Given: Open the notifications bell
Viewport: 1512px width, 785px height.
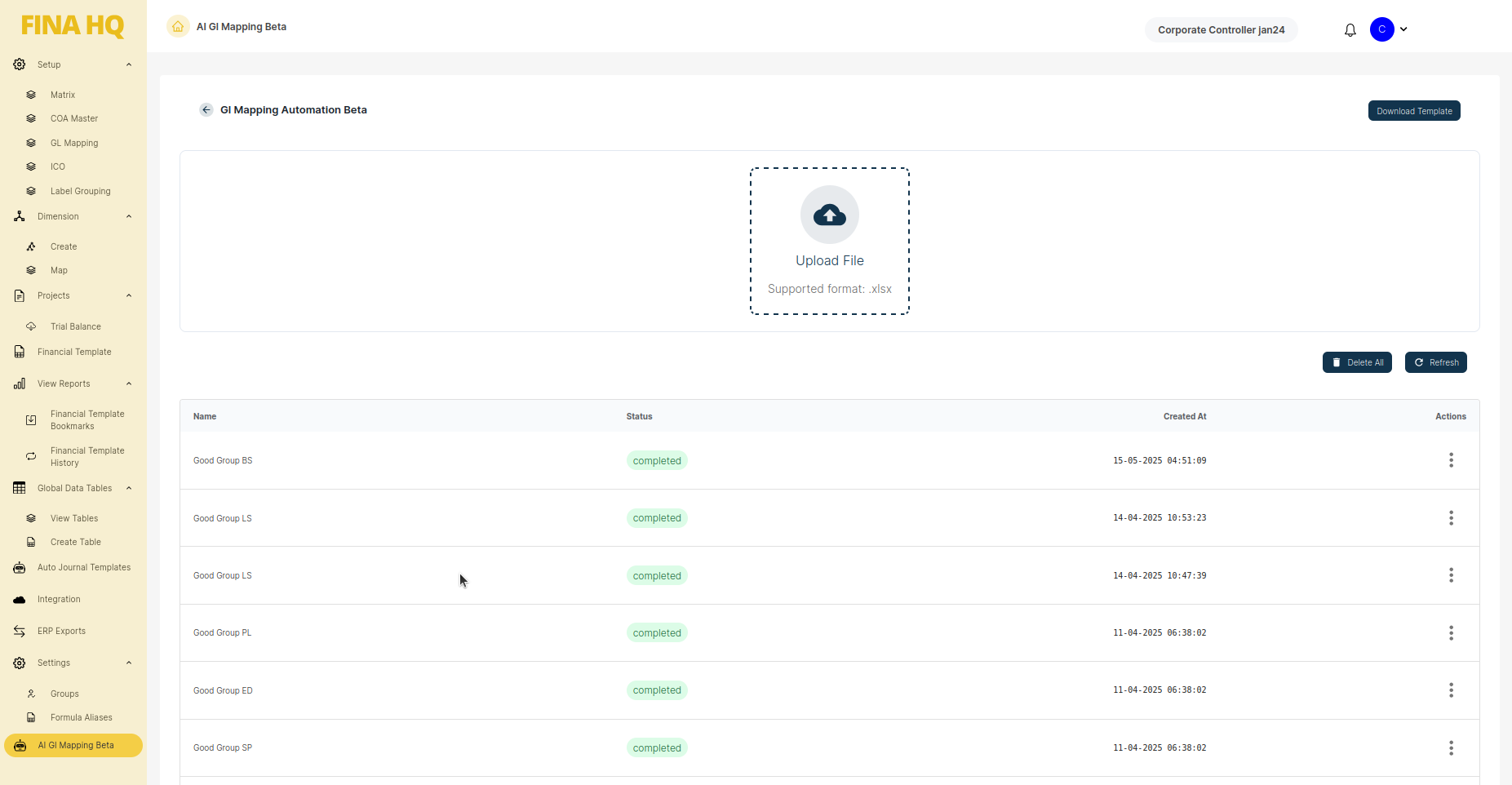Looking at the screenshot, I should pyautogui.click(x=1350, y=30).
